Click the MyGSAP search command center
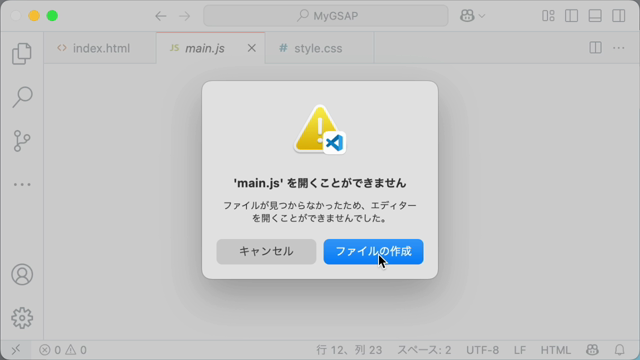This screenshot has width=640, height=360. (x=326, y=16)
